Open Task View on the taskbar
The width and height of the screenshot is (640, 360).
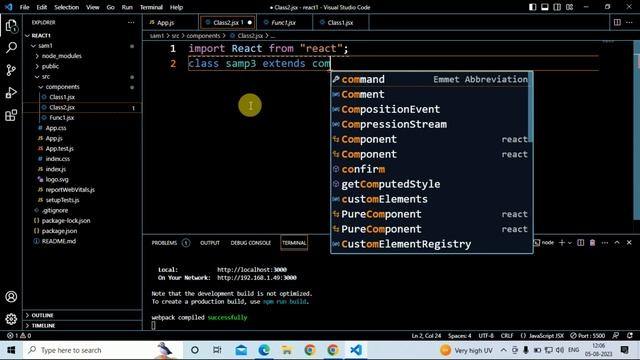[x=218, y=350]
